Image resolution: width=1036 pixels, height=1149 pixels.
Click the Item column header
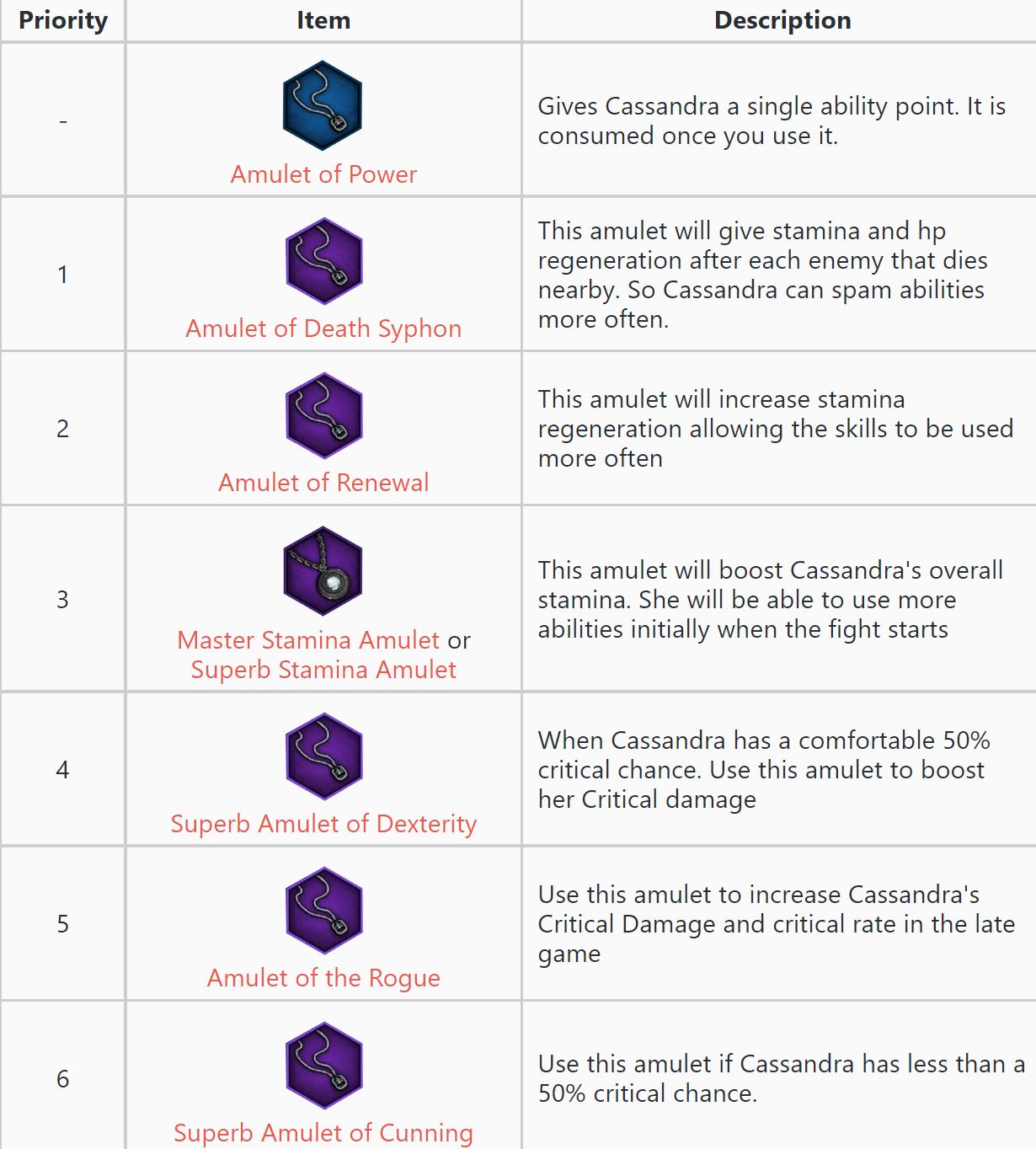pyautogui.click(x=323, y=20)
